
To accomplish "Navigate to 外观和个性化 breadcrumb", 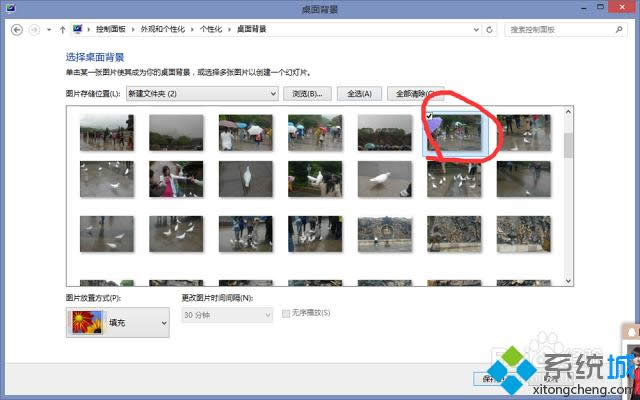I will click(x=163, y=29).
